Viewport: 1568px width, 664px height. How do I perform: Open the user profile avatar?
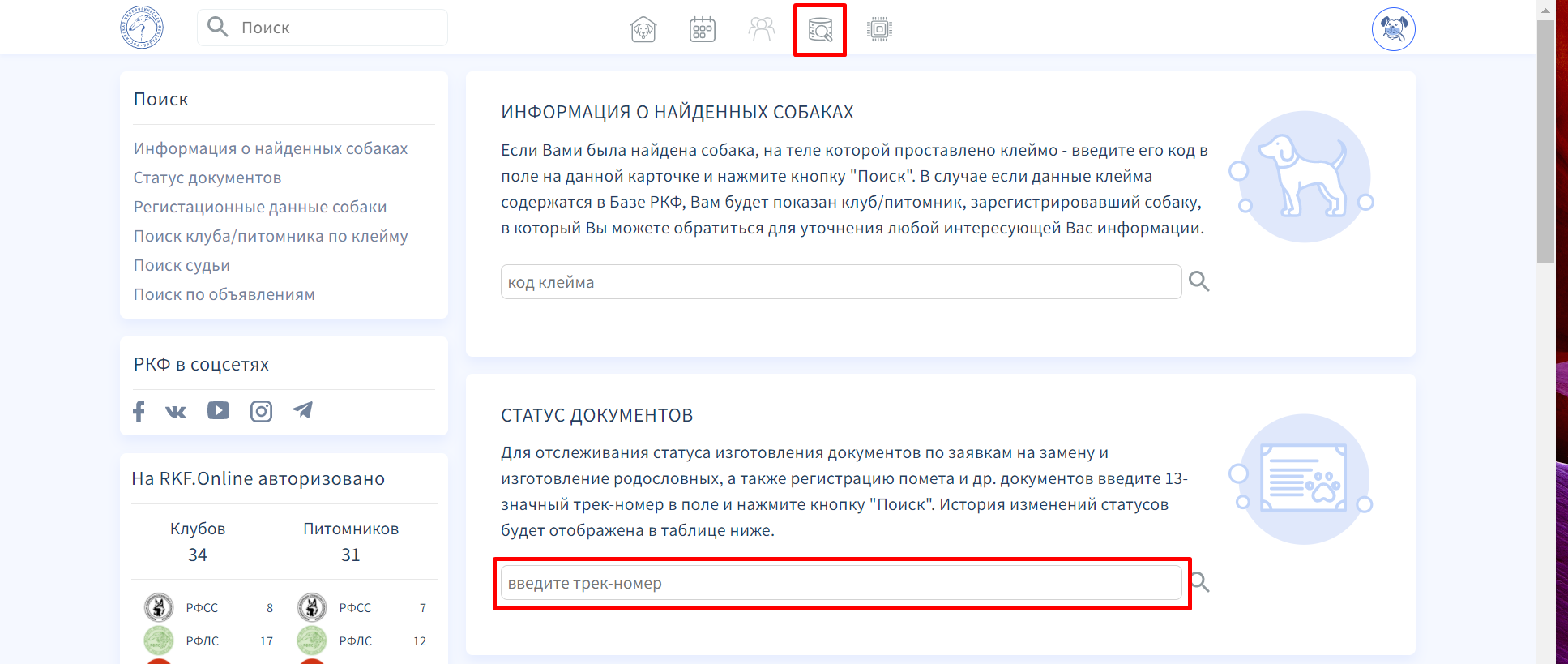(x=1393, y=29)
